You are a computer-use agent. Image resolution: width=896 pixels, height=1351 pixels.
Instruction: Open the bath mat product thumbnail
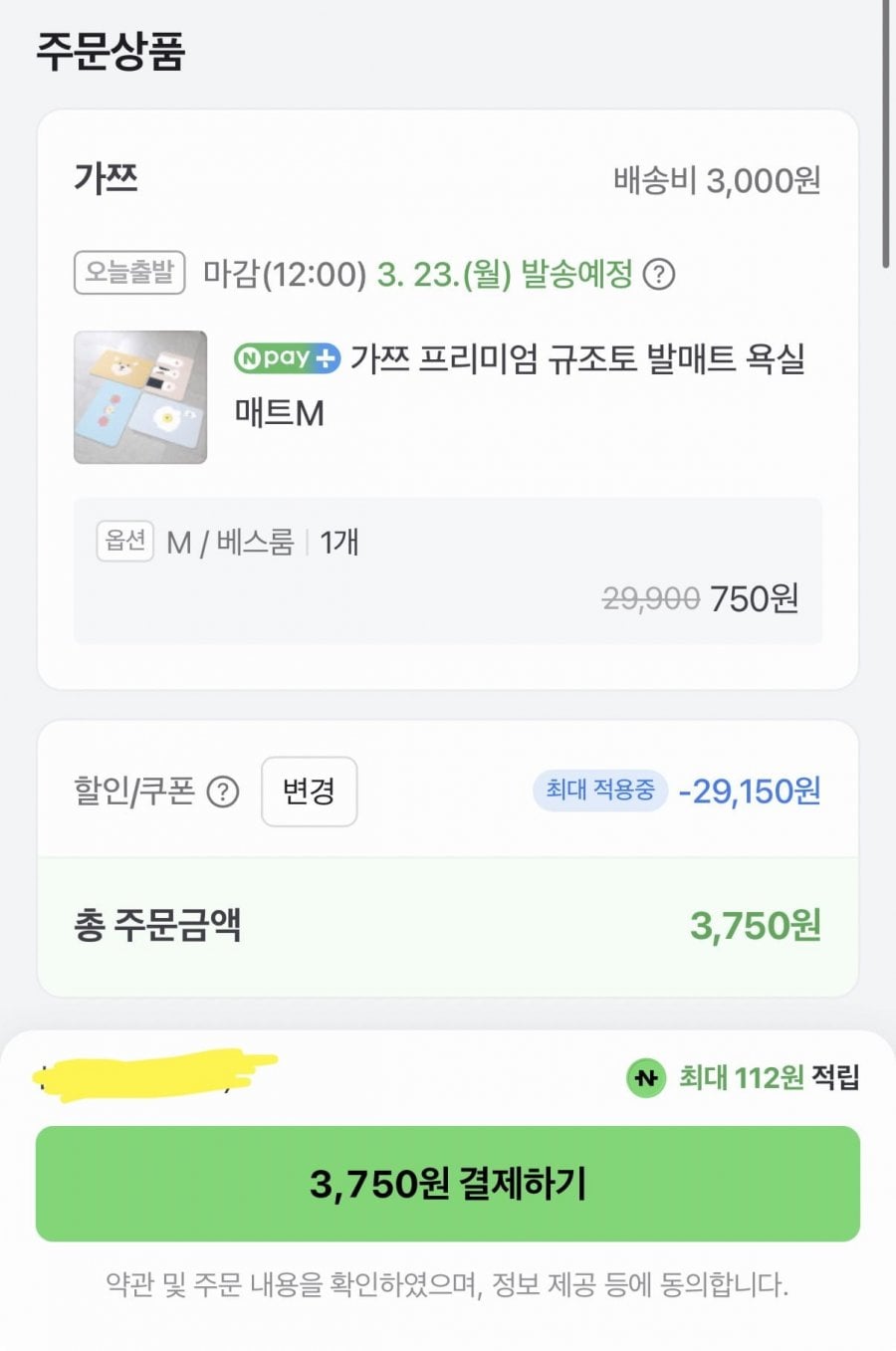pyautogui.click(x=140, y=397)
